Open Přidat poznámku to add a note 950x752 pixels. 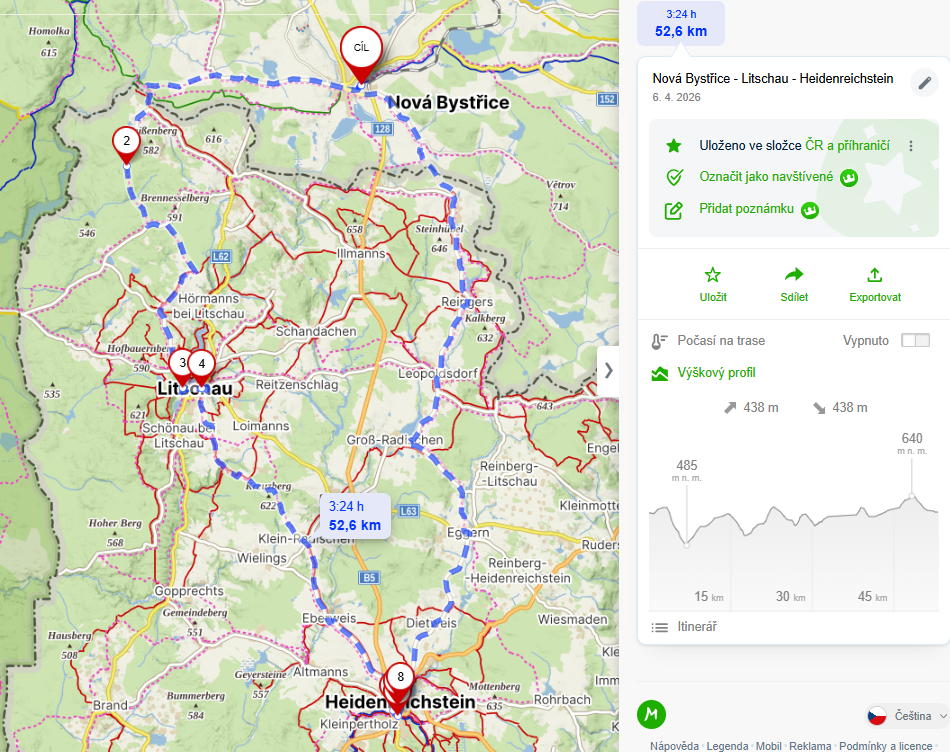coord(746,209)
